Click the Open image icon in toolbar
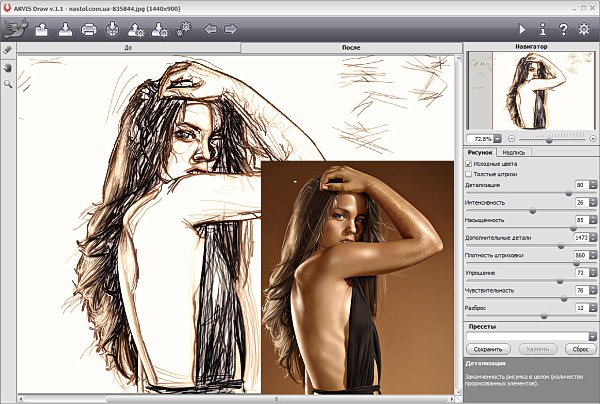The height and width of the screenshot is (404, 600). 42,29
